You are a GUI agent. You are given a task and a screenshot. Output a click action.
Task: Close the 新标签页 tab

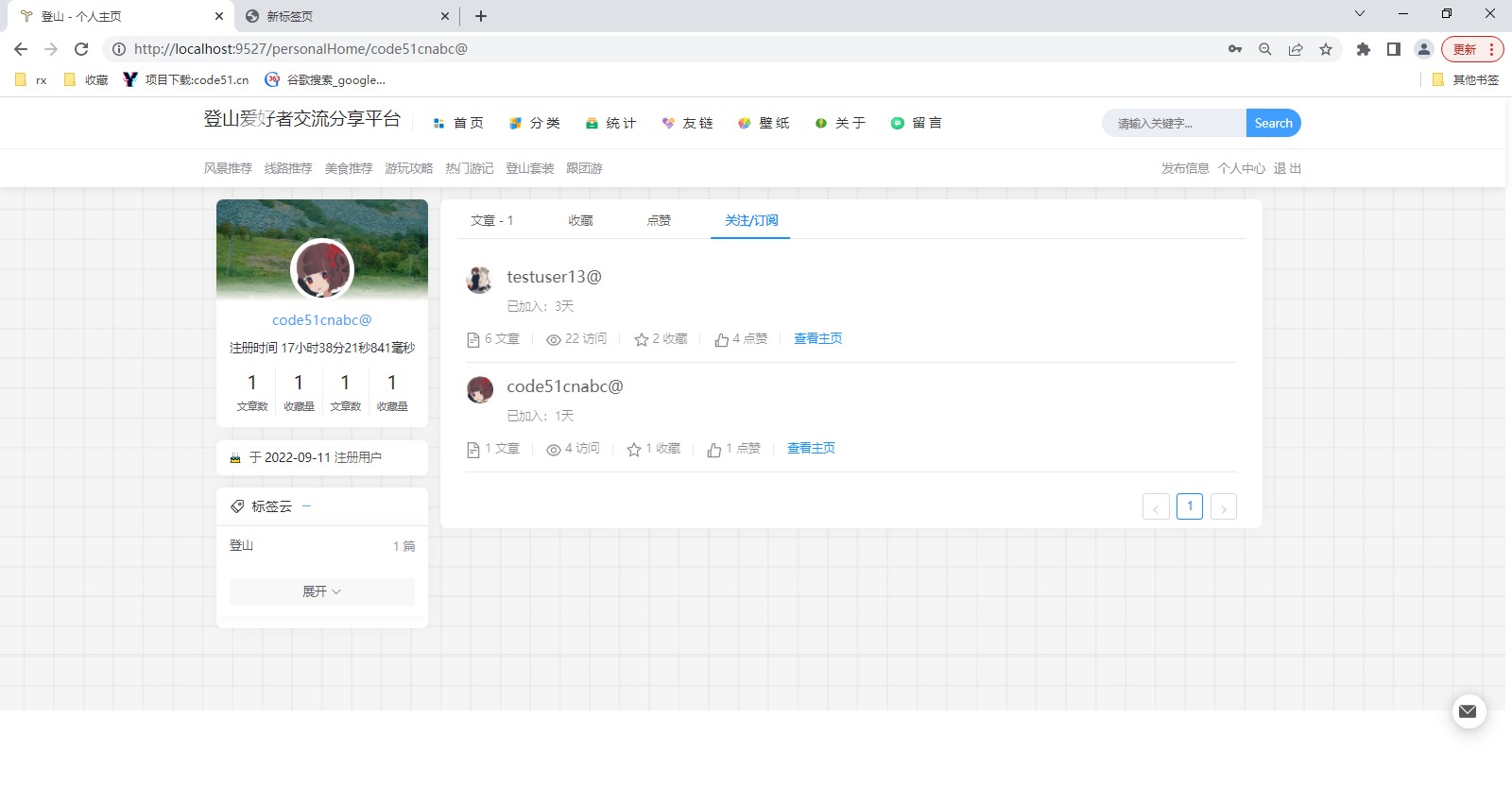tap(445, 16)
